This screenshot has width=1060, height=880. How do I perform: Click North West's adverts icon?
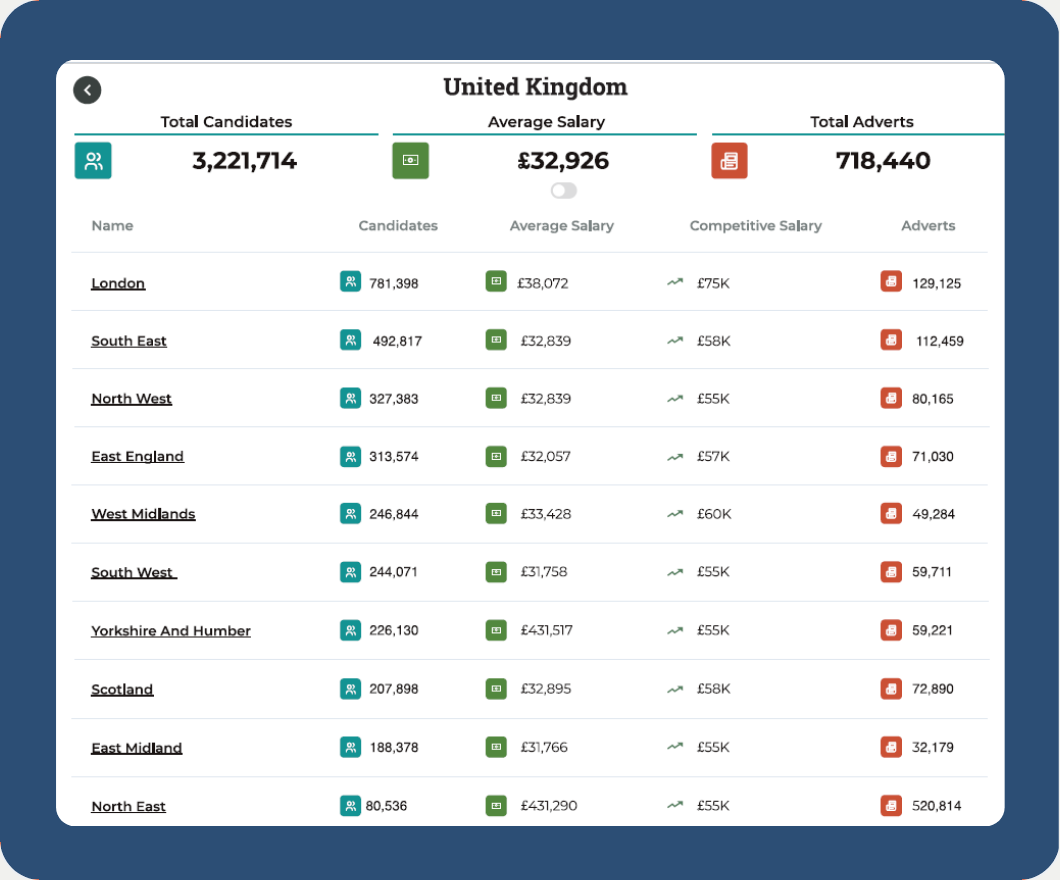(891, 397)
